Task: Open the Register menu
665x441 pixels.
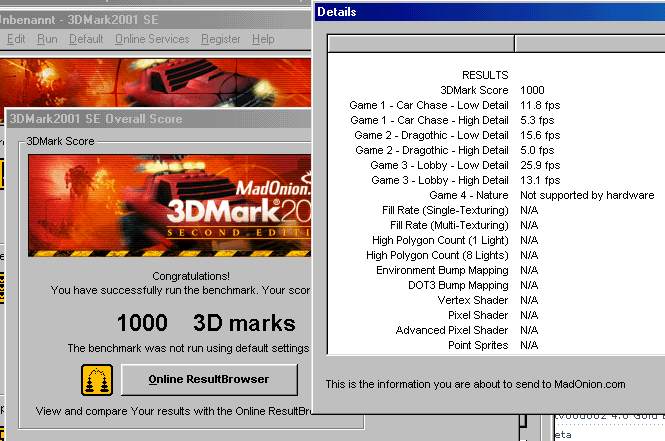Action: tap(220, 39)
